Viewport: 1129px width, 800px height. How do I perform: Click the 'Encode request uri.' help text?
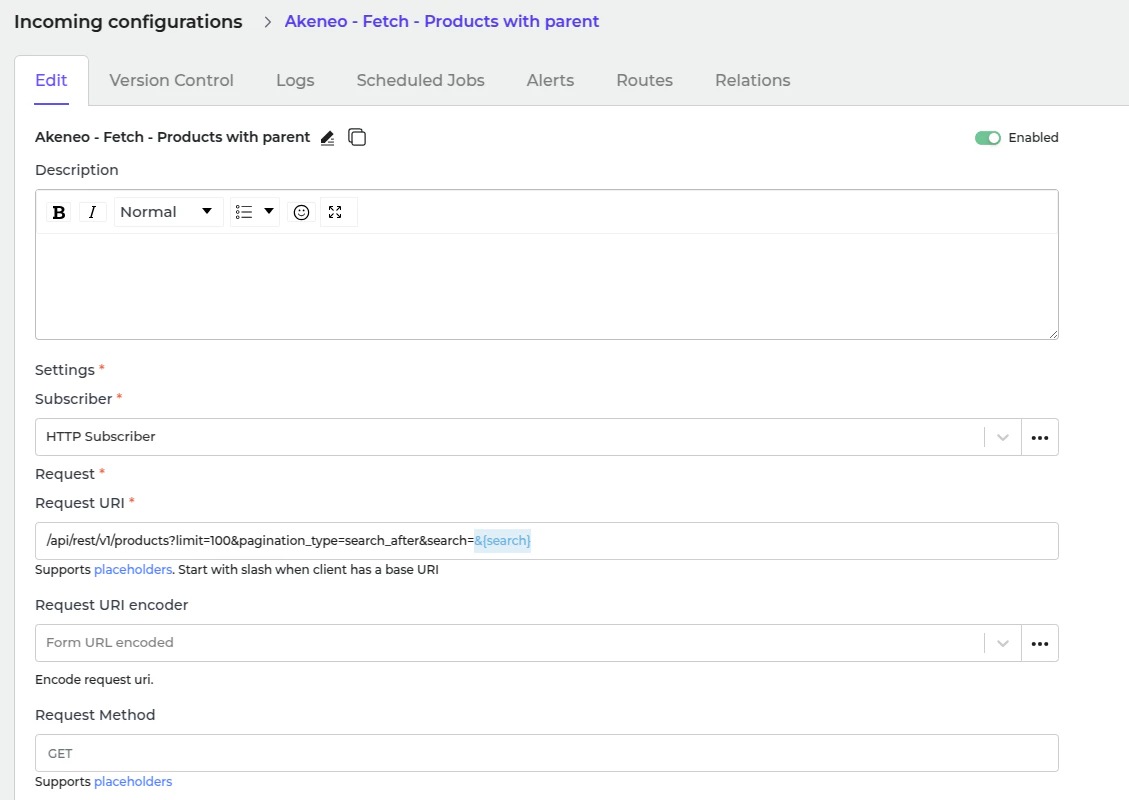(x=94, y=680)
